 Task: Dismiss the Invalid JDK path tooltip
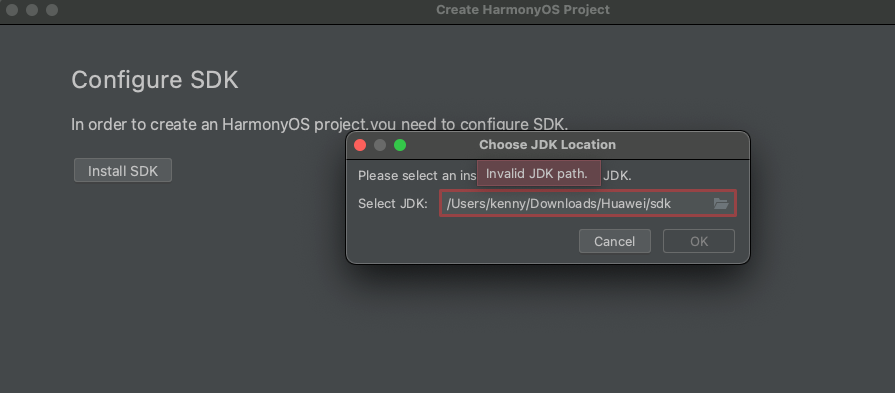(539, 173)
